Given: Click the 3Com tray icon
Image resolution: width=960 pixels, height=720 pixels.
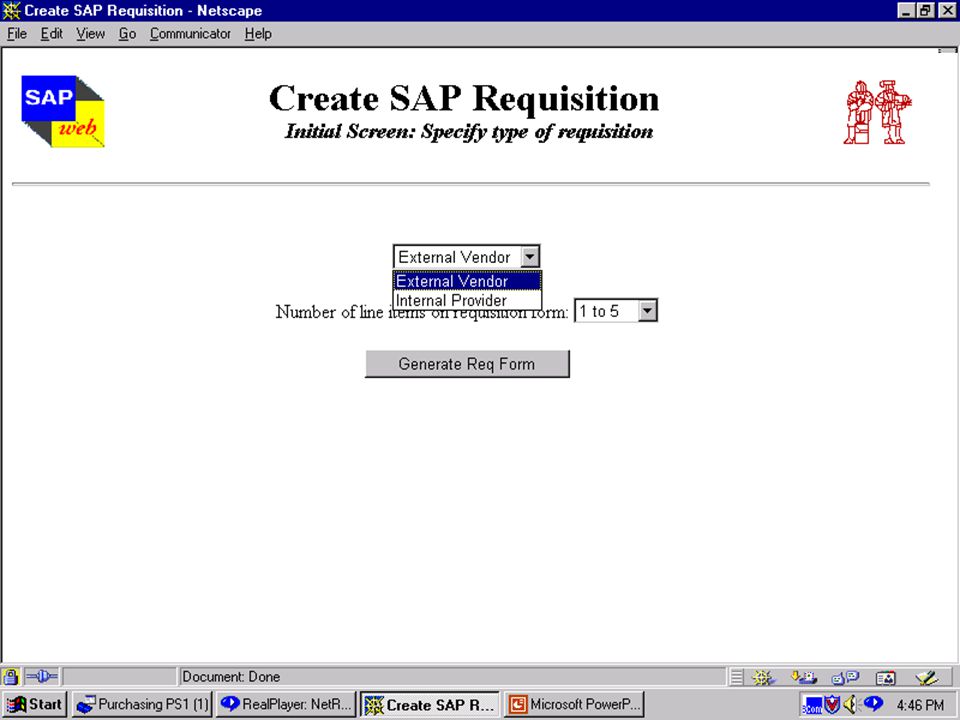Looking at the screenshot, I should [x=812, y=705].
